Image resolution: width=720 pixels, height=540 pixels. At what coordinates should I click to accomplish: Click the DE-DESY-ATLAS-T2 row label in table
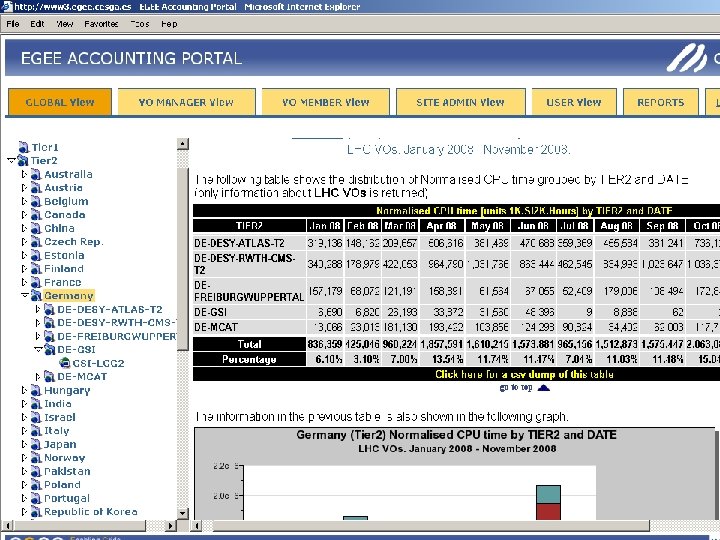(239, 243)
